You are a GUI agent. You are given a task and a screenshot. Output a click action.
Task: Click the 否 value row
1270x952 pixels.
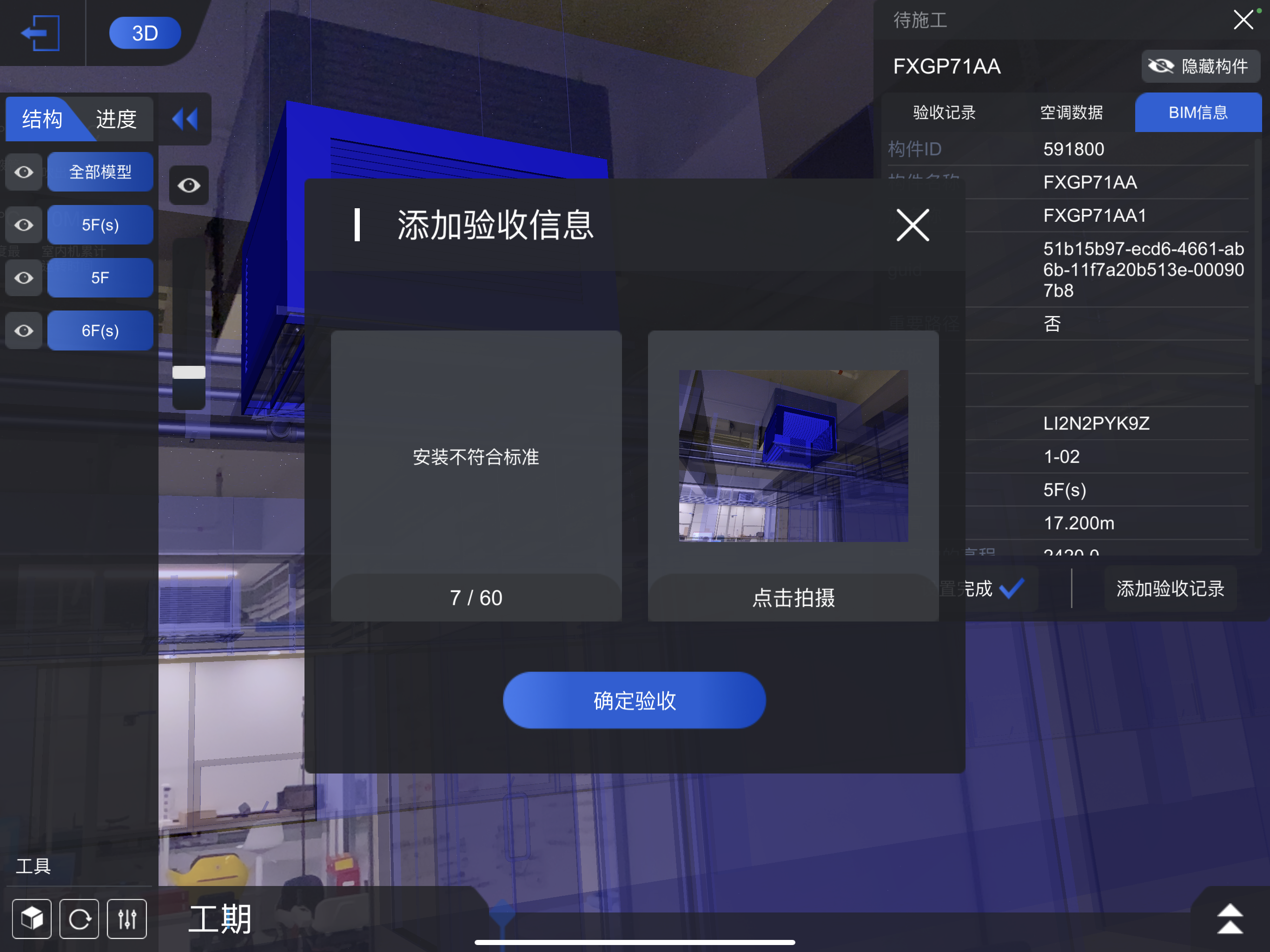click(x=1052, y=324)
